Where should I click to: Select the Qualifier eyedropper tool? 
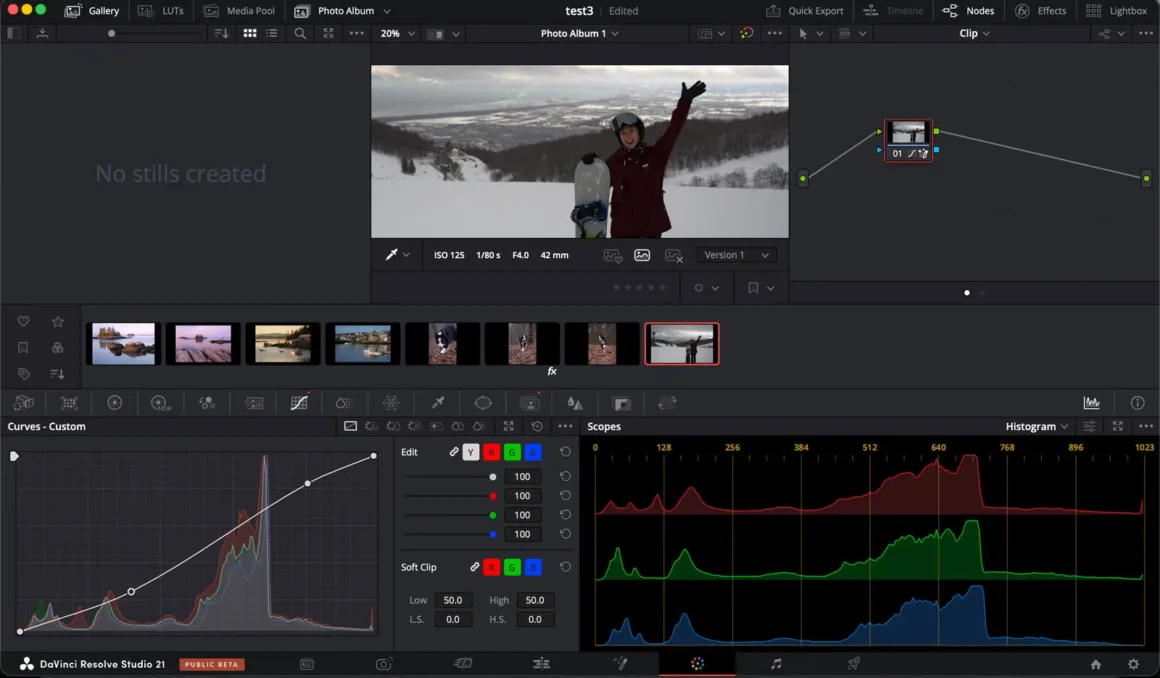[436, 402]
